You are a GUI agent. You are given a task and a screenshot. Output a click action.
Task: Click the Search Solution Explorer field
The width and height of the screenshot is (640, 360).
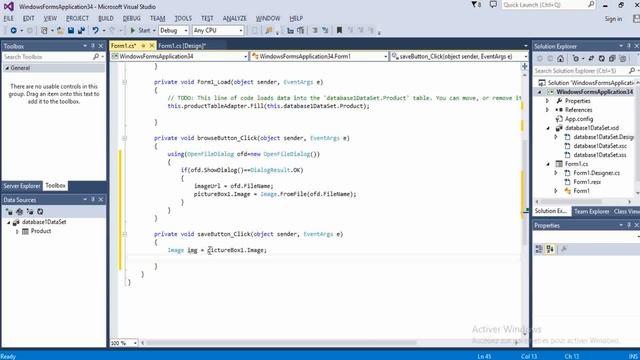pyautogui.click(x=581, y=71)
